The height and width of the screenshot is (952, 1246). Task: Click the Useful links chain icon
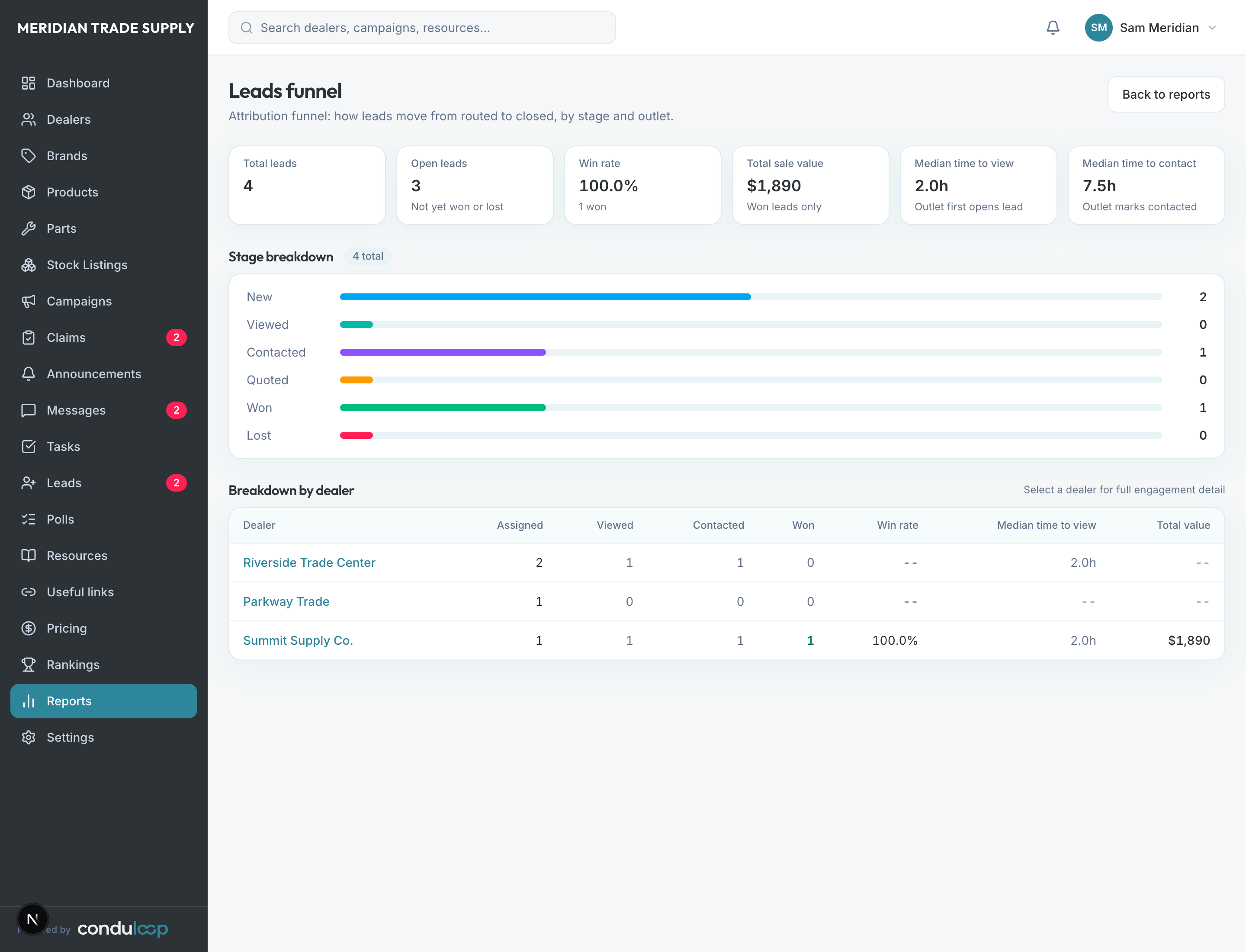28,592
